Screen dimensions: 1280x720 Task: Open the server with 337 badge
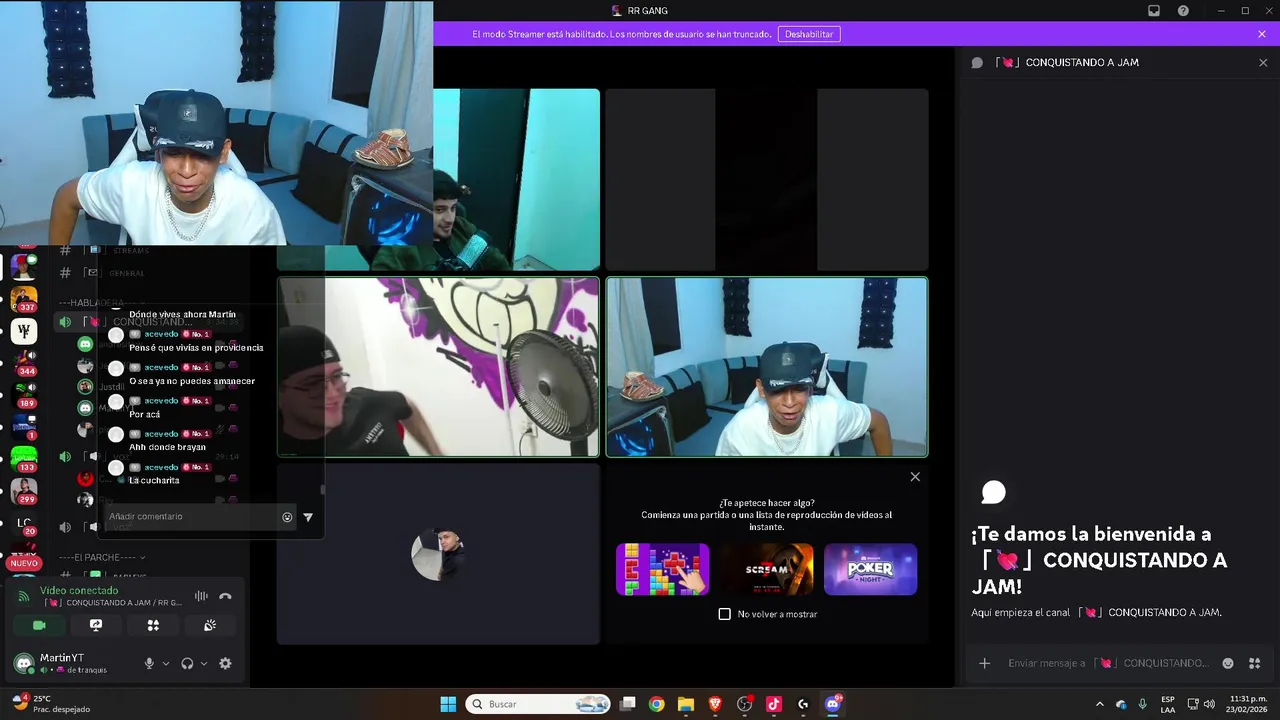(24, 299)
